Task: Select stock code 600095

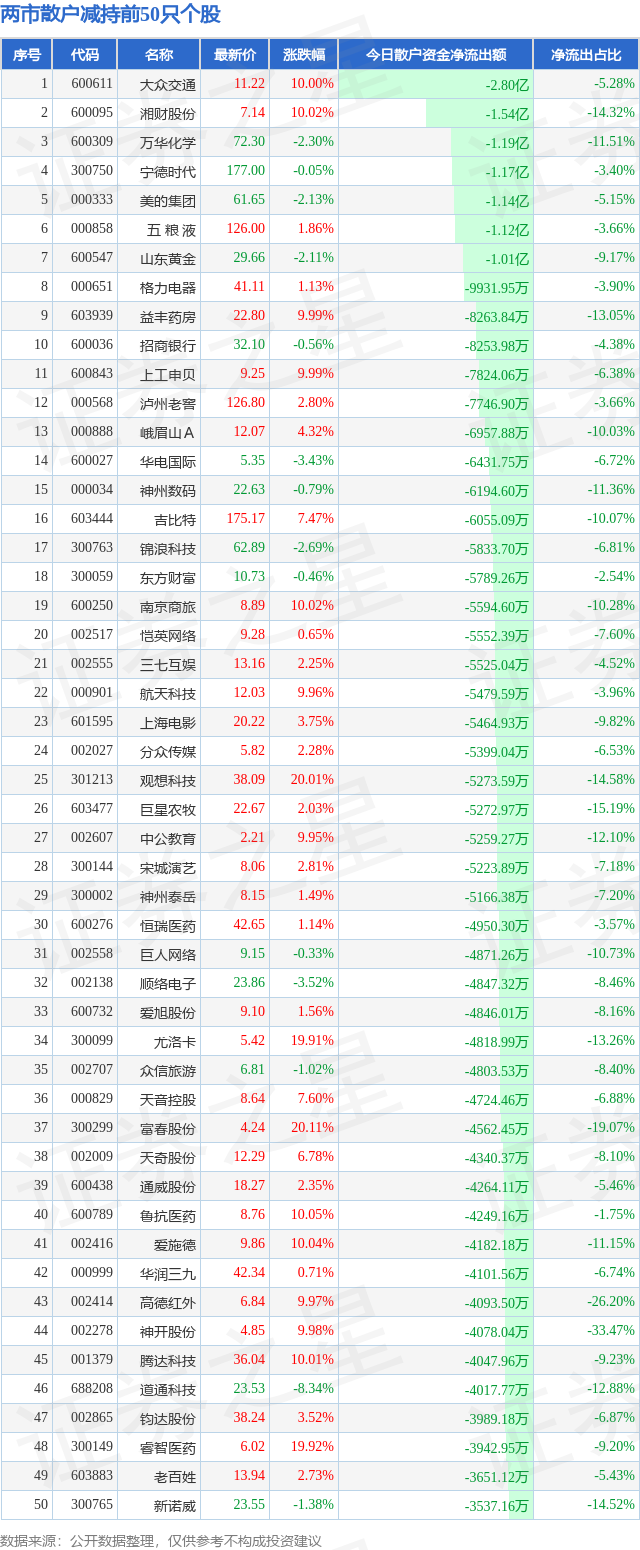Action: [92, 113]
